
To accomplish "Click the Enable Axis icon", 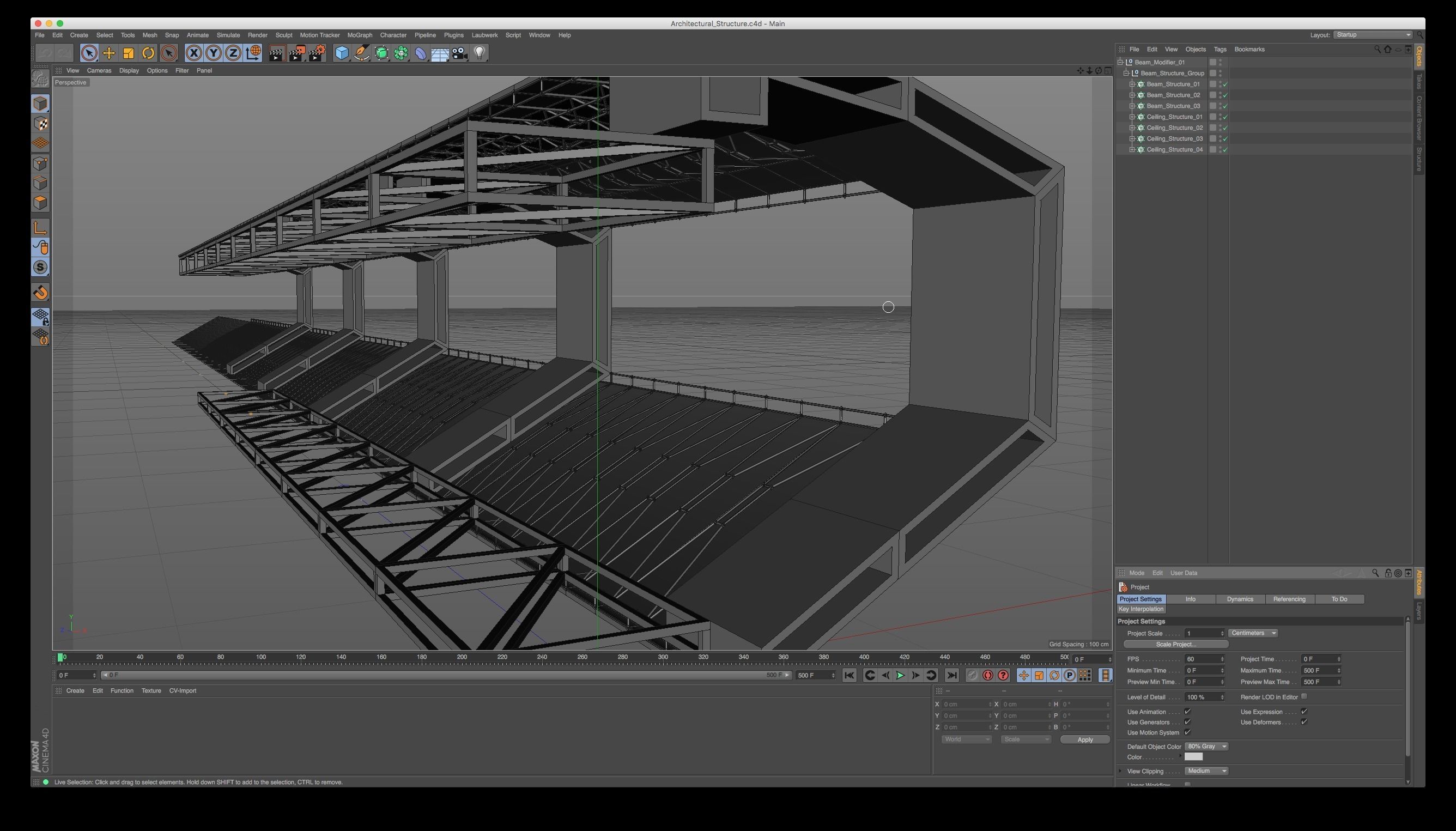I will [x=40, y=228].
